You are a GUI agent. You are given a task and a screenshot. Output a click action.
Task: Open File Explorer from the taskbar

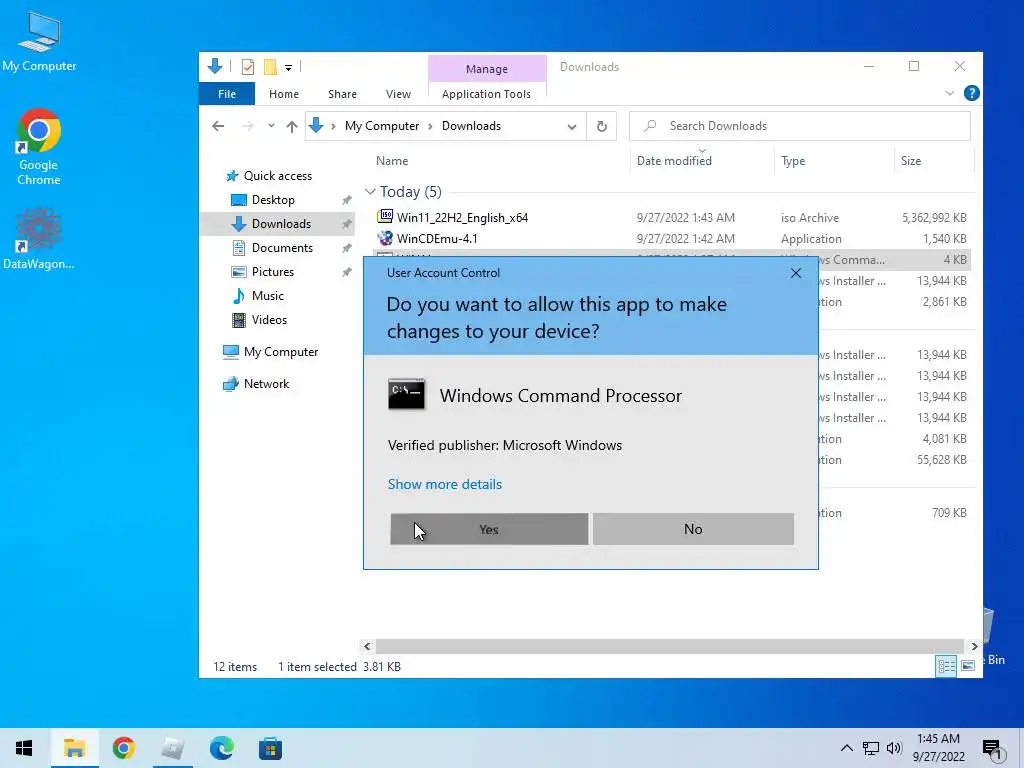point(74,748)
